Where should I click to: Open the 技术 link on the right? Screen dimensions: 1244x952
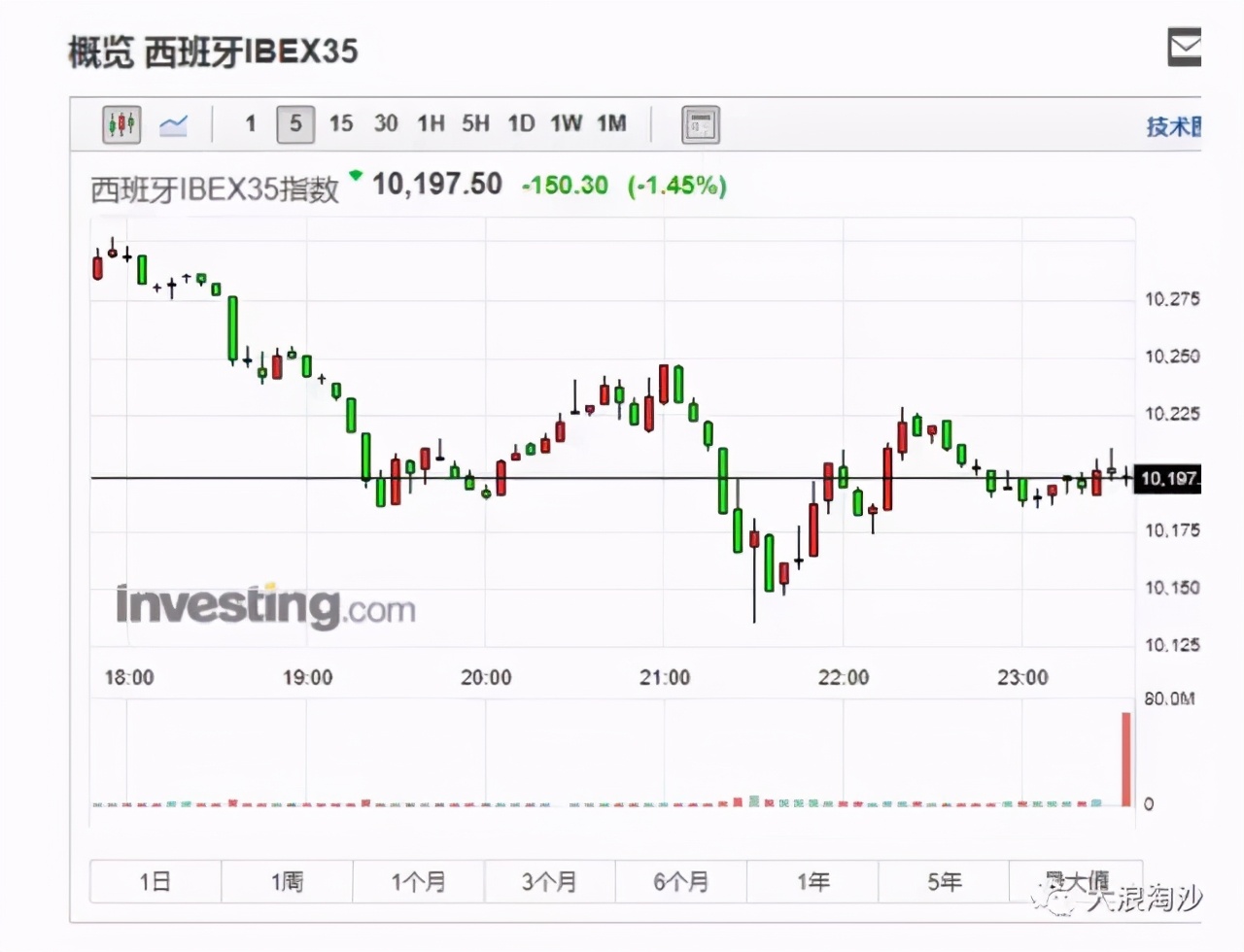point(1171,127)
